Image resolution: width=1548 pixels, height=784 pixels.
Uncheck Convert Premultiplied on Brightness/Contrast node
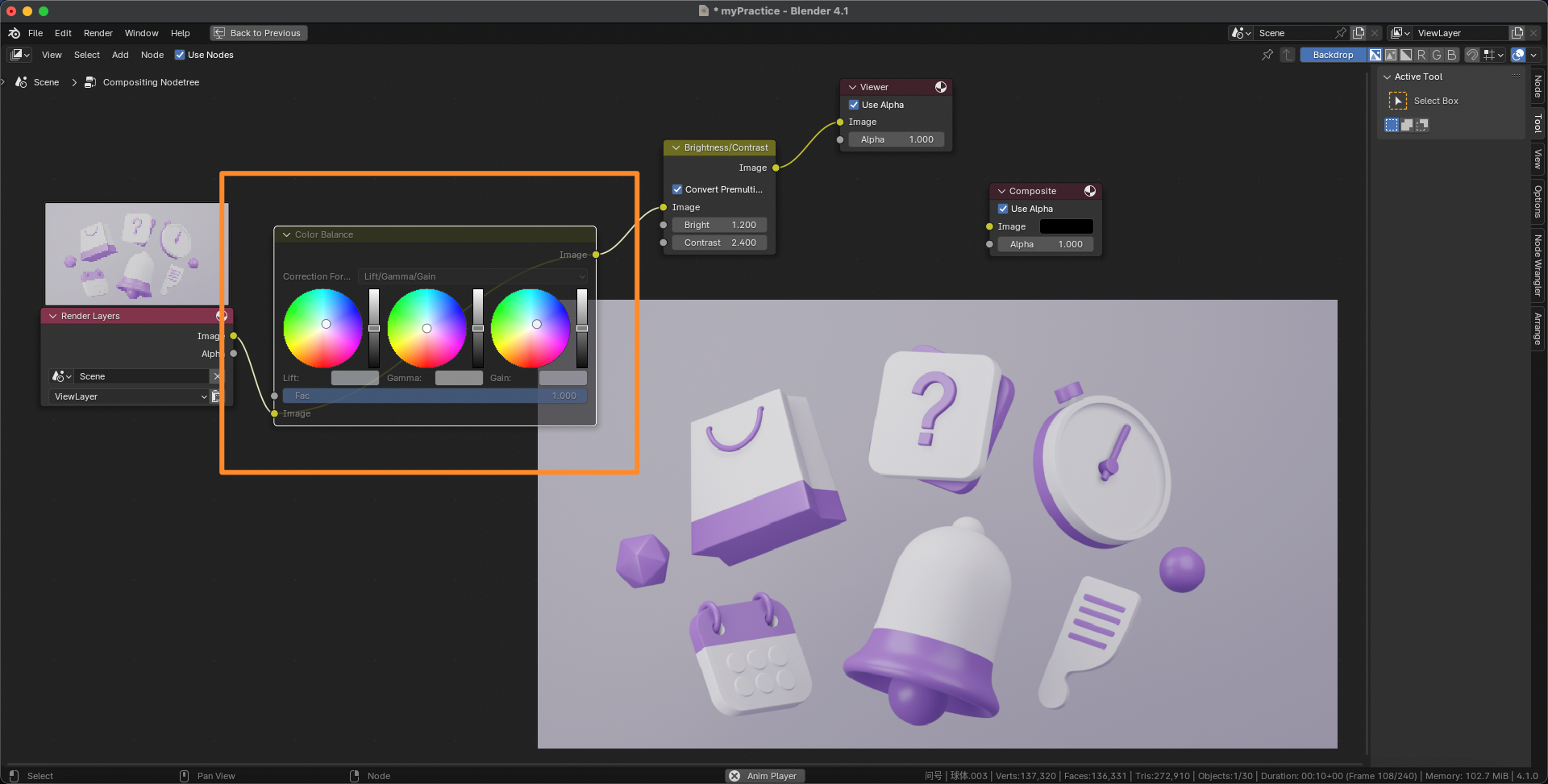(677, 189)
